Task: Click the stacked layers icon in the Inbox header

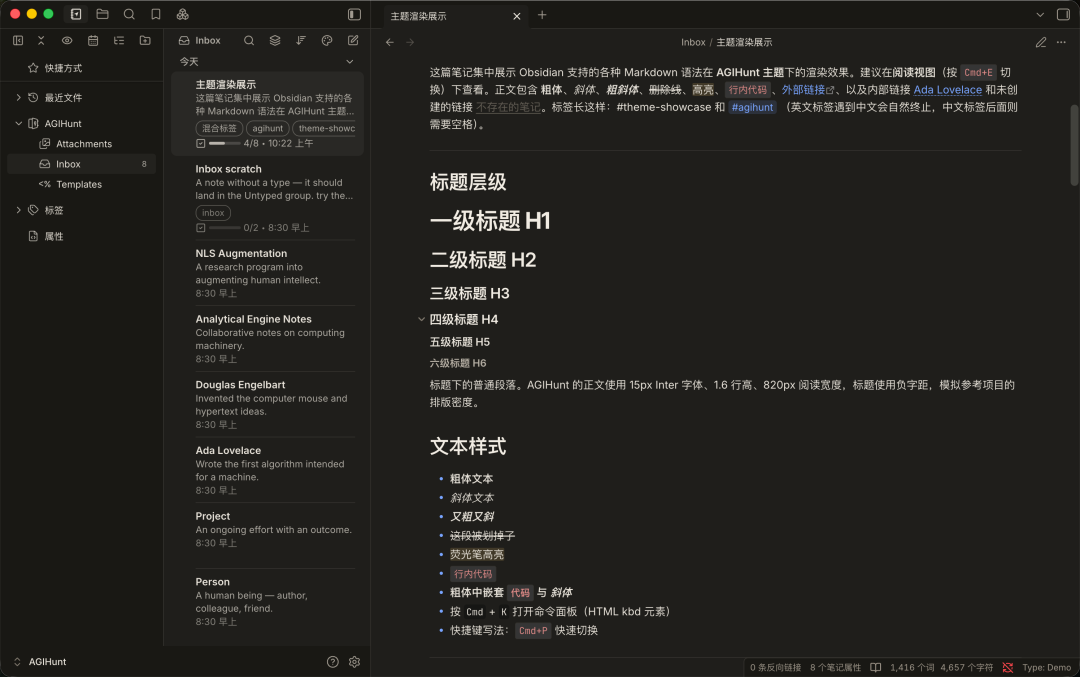Action: (x=275, y=41)
